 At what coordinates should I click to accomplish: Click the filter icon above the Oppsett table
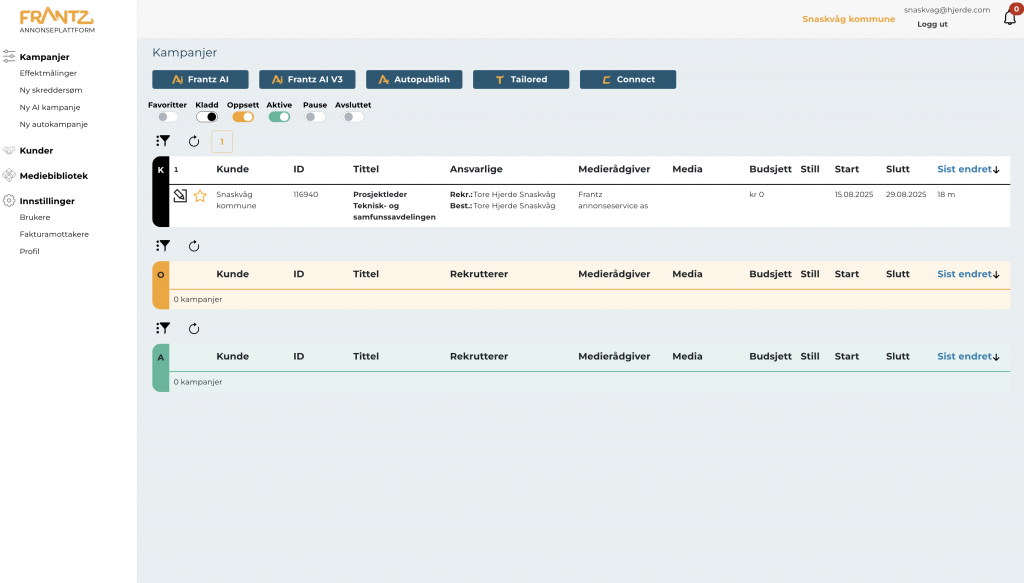163,246
